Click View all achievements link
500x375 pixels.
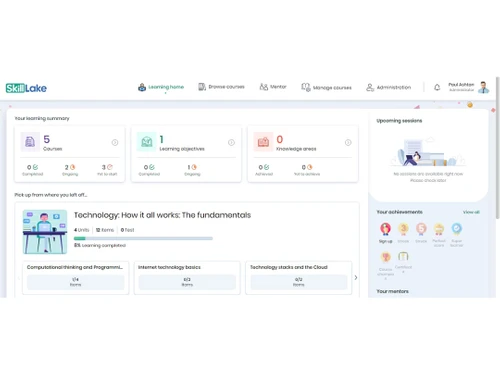(471, 212)
